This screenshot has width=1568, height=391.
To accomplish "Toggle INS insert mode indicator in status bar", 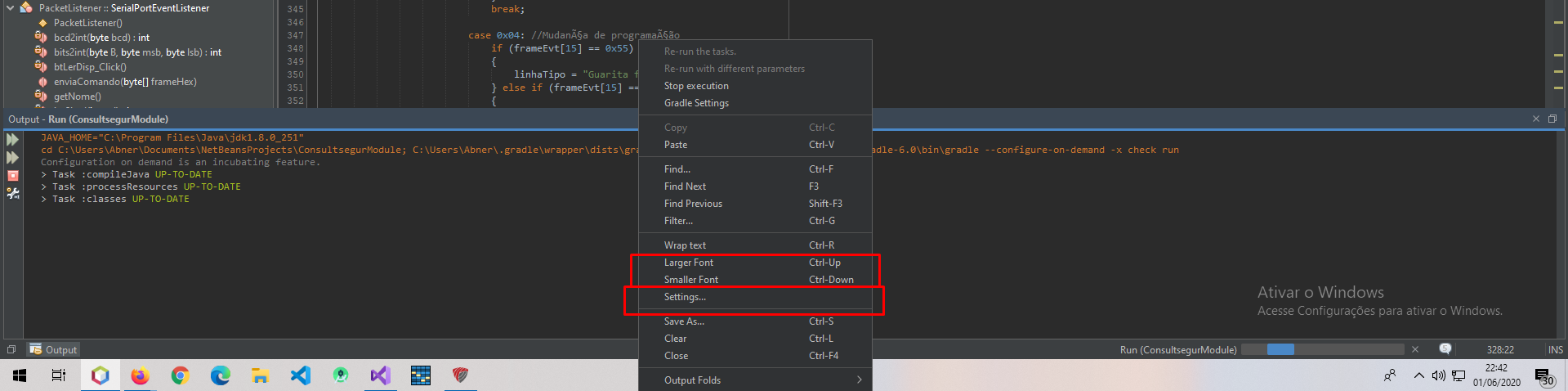I will pyautogui.click(x=1555, y=349).
